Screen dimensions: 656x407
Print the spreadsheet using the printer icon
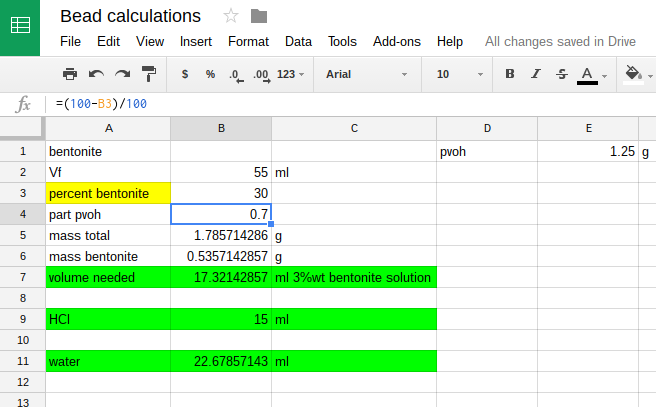70,74
